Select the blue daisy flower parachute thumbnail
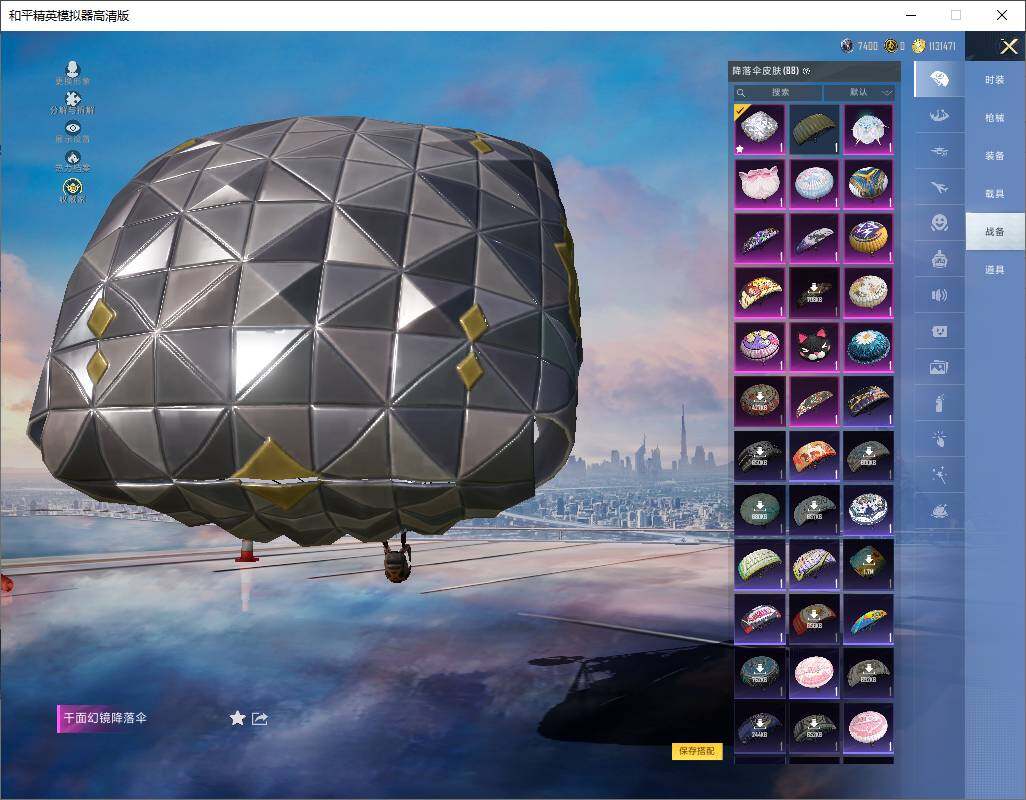Image resolution: width=1026 pixels, height=800 pixels. (868, 347)
